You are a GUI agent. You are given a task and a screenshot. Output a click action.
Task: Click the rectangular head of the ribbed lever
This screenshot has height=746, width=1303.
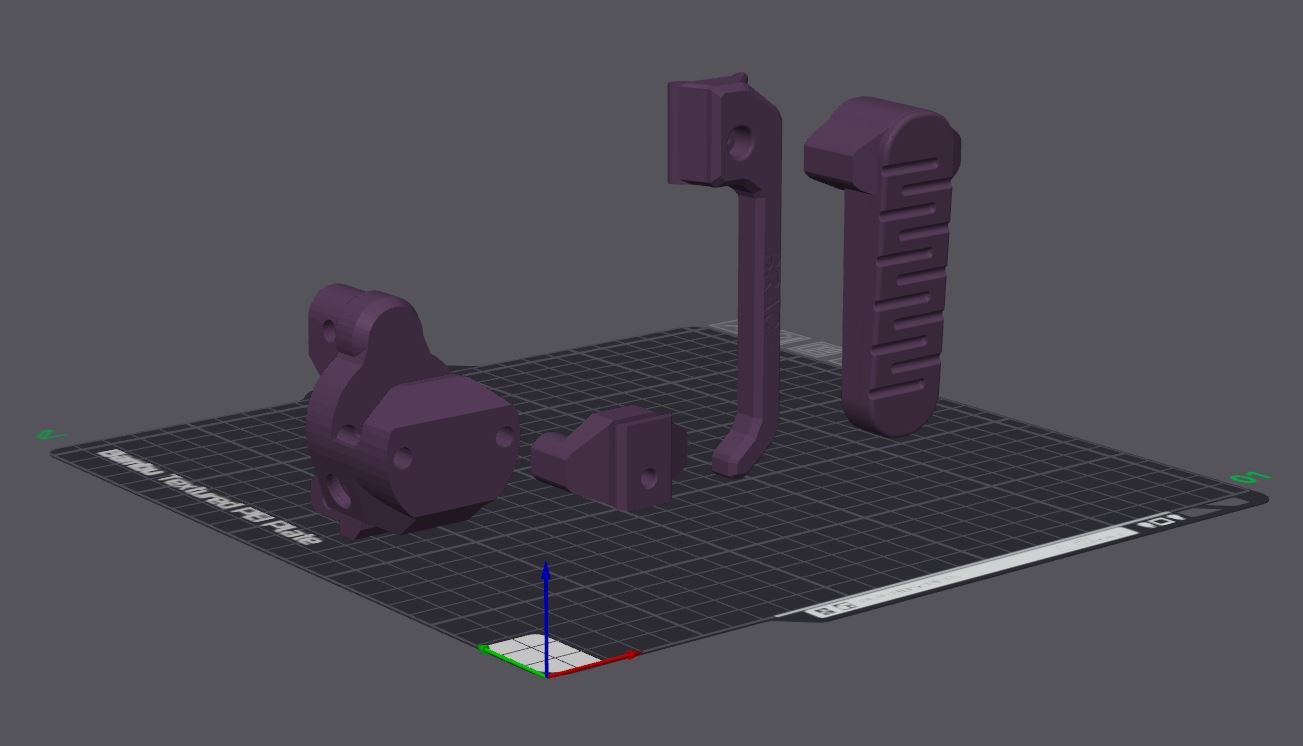click(842, 150)
